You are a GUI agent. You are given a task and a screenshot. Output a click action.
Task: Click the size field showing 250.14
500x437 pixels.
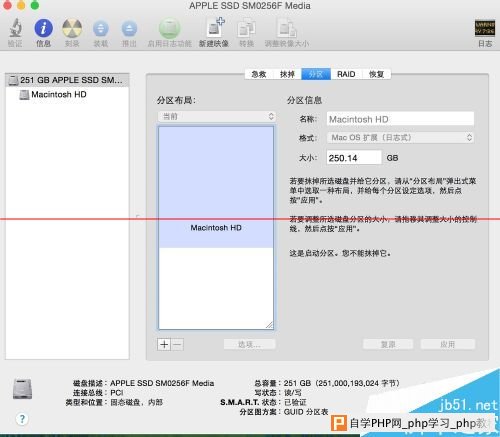coord(354,158)
